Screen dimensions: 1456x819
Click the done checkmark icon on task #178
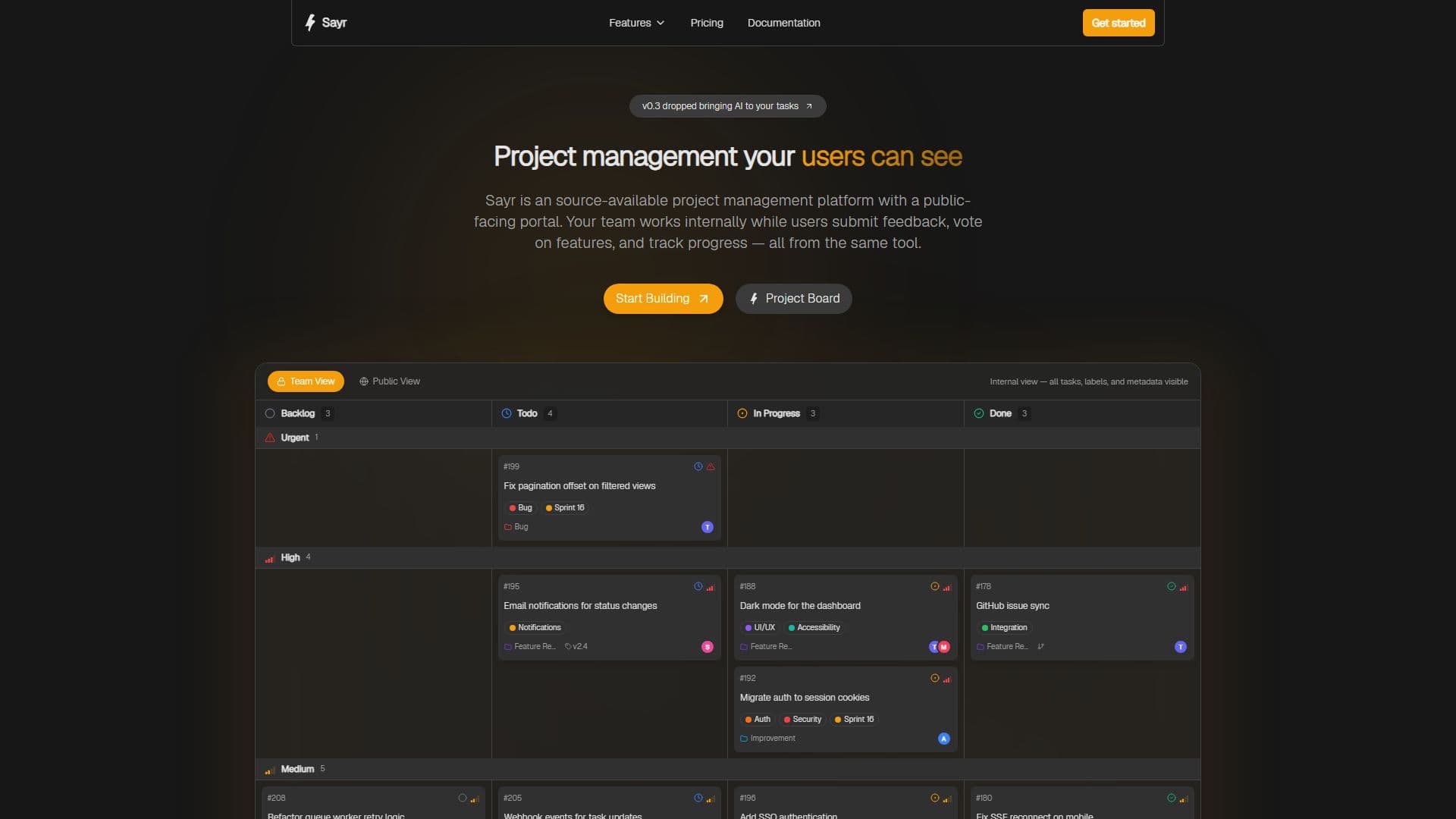pos(1172,587)
